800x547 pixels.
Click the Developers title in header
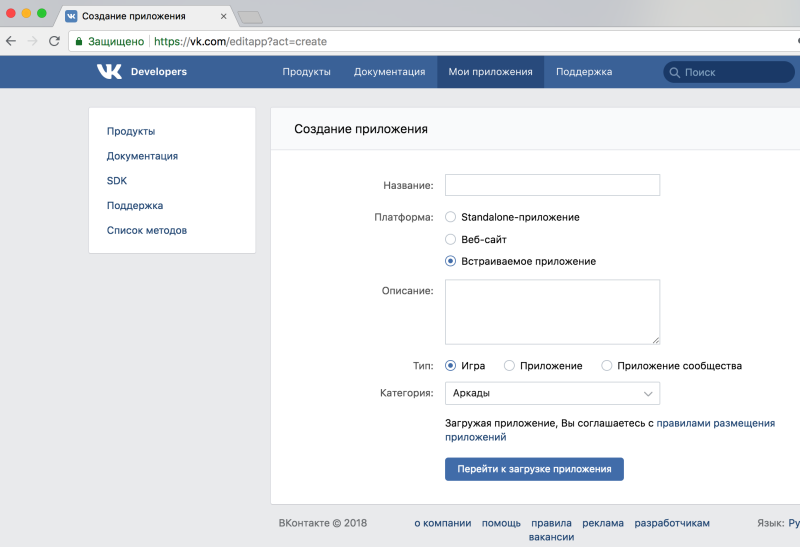point(159,72)
